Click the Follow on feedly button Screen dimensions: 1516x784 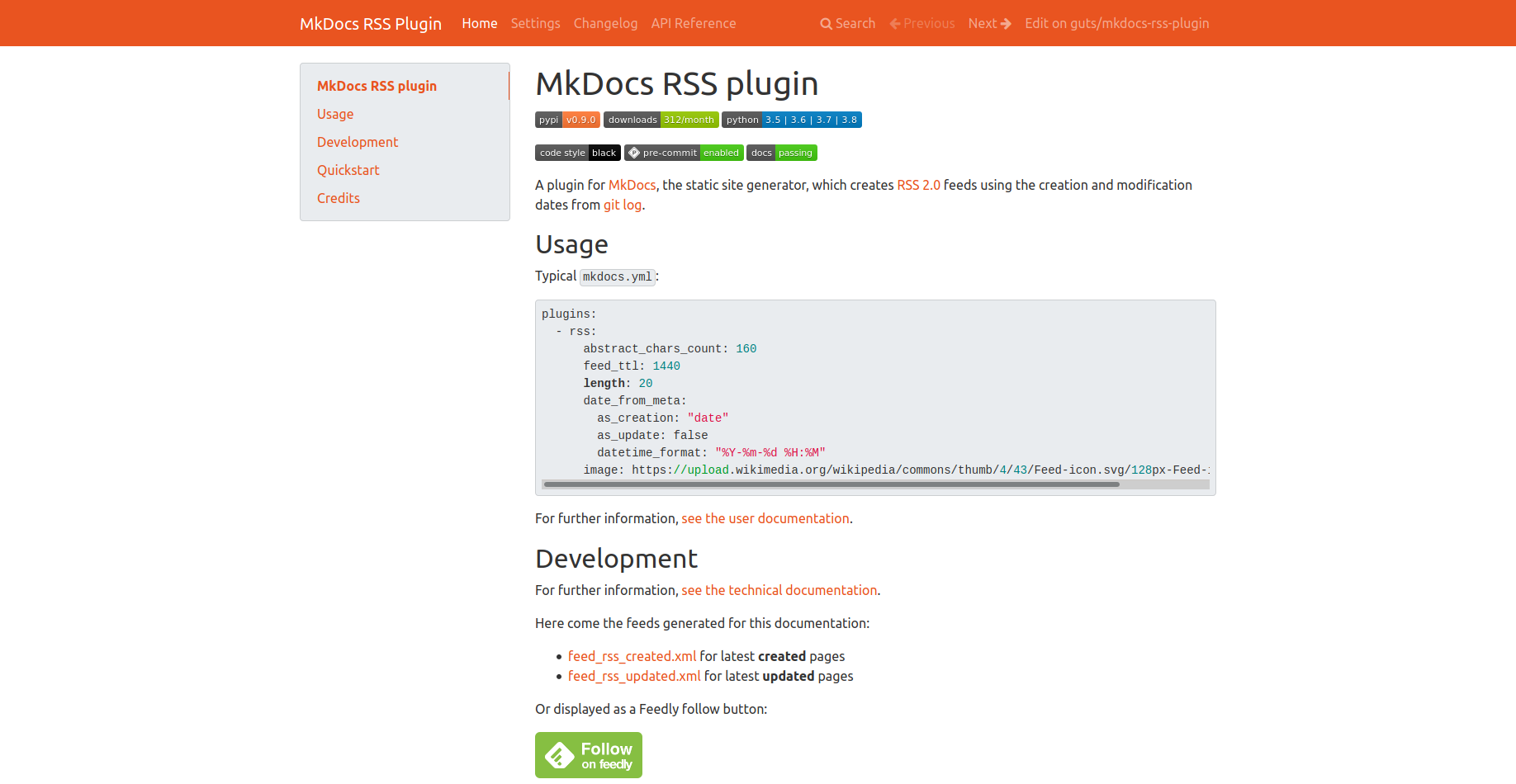click(x=589, y=755)
